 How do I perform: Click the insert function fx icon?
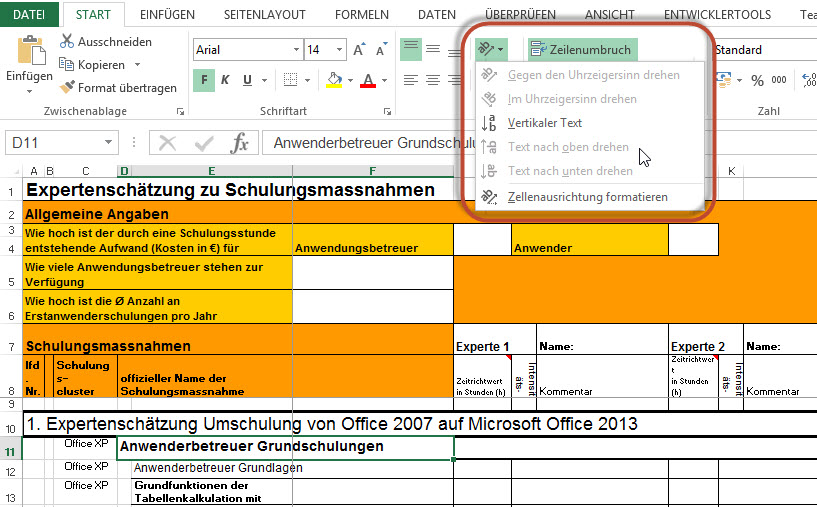[240, 143]
